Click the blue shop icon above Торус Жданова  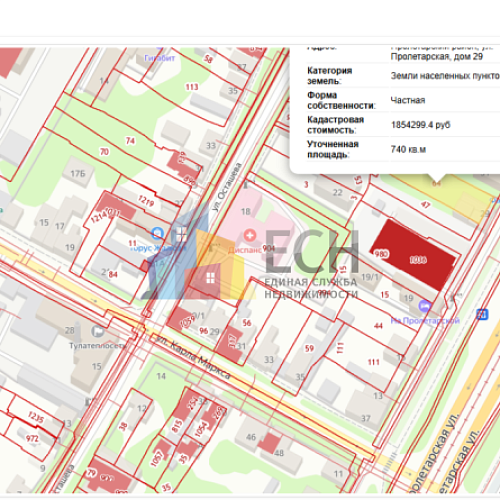pos(157,233)
